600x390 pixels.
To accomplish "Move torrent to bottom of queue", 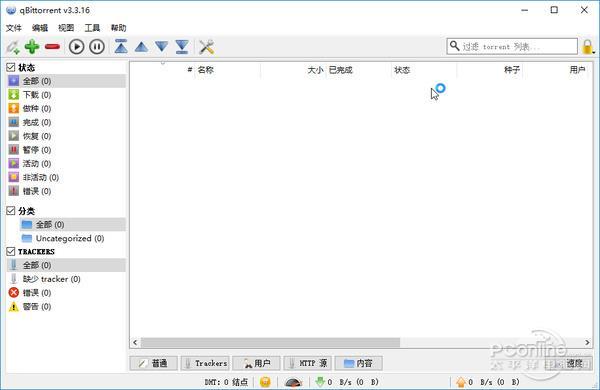I will [182, 47].
